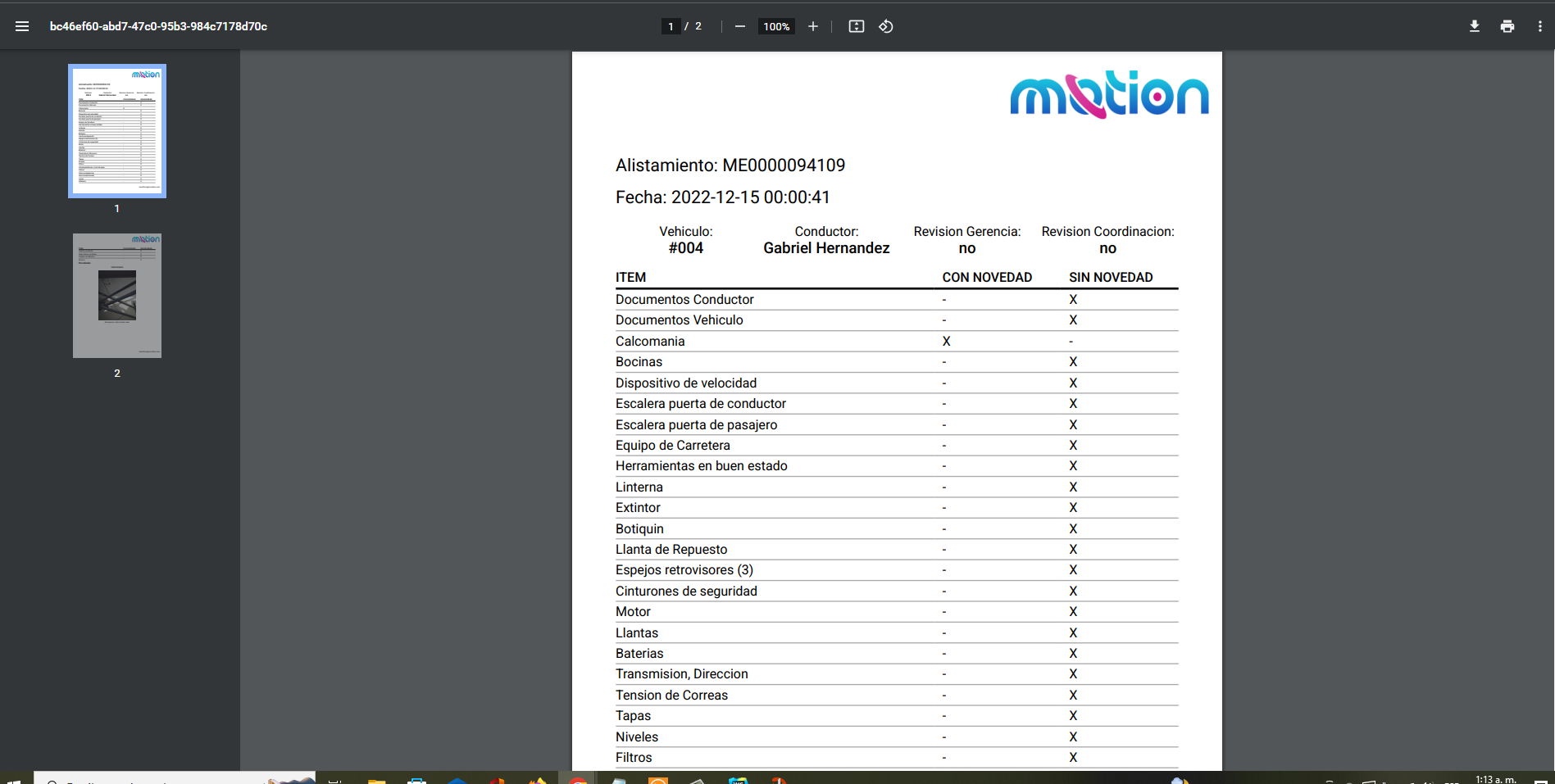Zoom in on the PDF
The width and height of the screenshot is (1555, 784).
(x=812, y=26)
